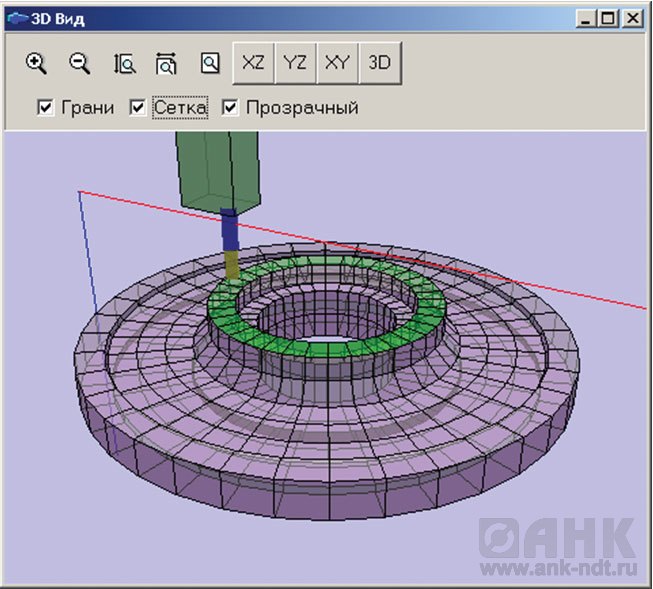Switch to the XY plane view
This screenshot has height=589, width=653.
[337, 62]
